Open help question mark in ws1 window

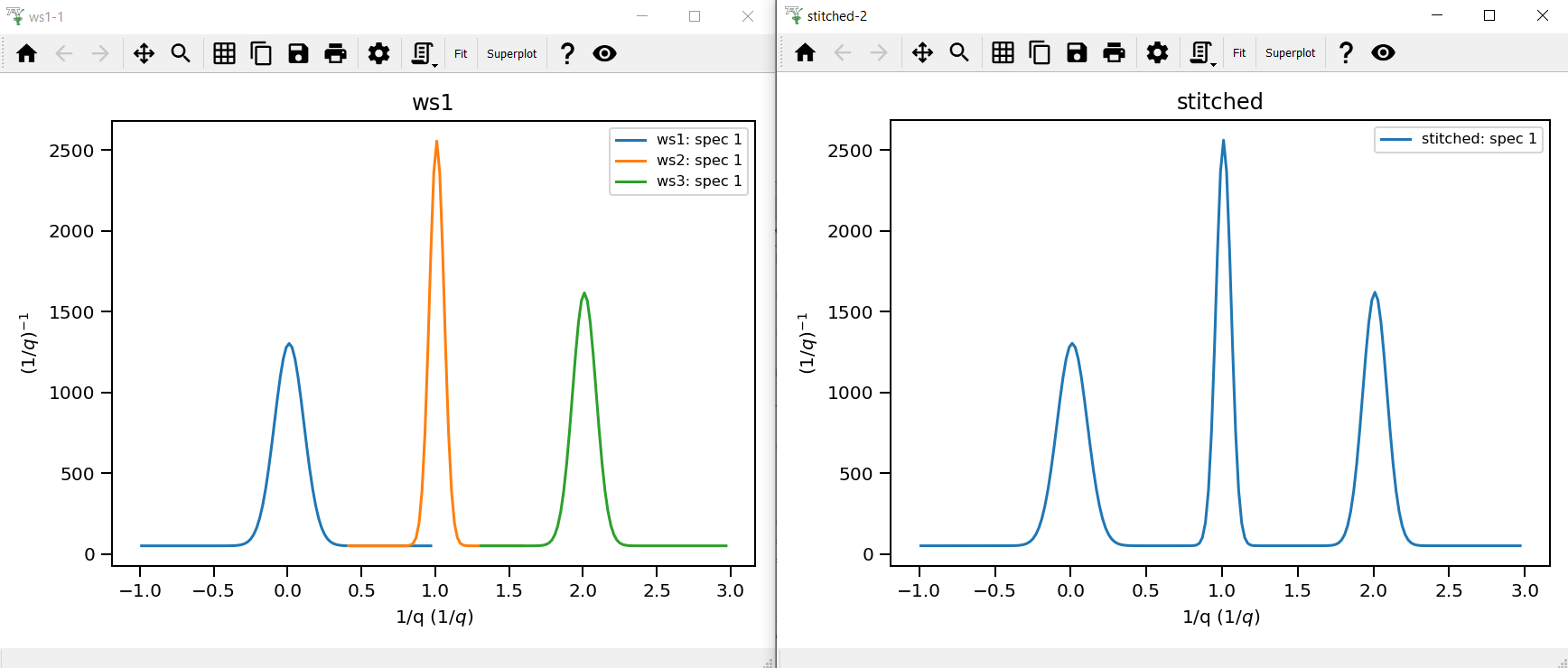tap(567, 54)
